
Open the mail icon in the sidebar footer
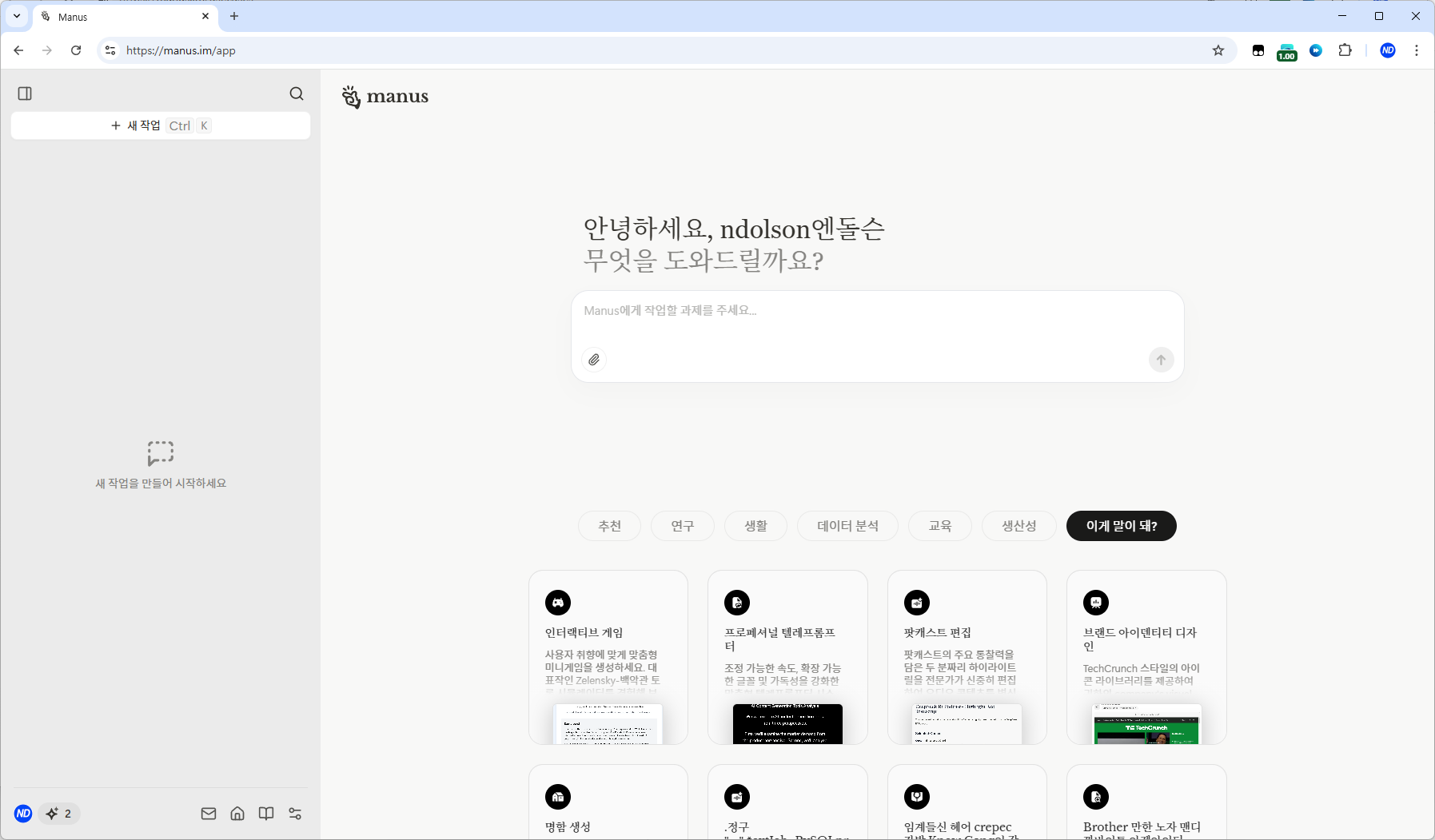coord(209,814)
